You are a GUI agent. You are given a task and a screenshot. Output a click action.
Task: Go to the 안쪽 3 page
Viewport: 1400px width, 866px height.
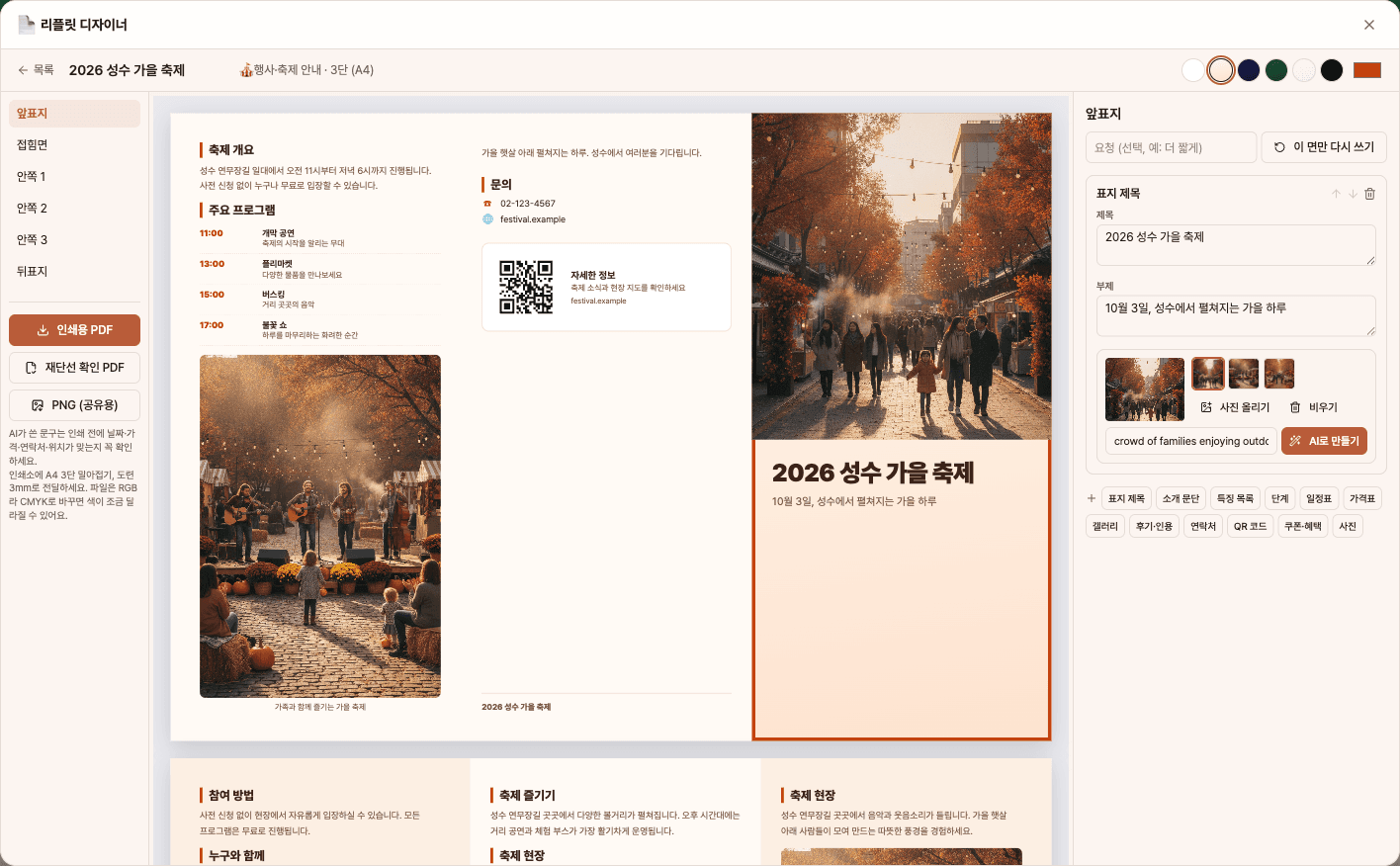(x=74, y=240)
